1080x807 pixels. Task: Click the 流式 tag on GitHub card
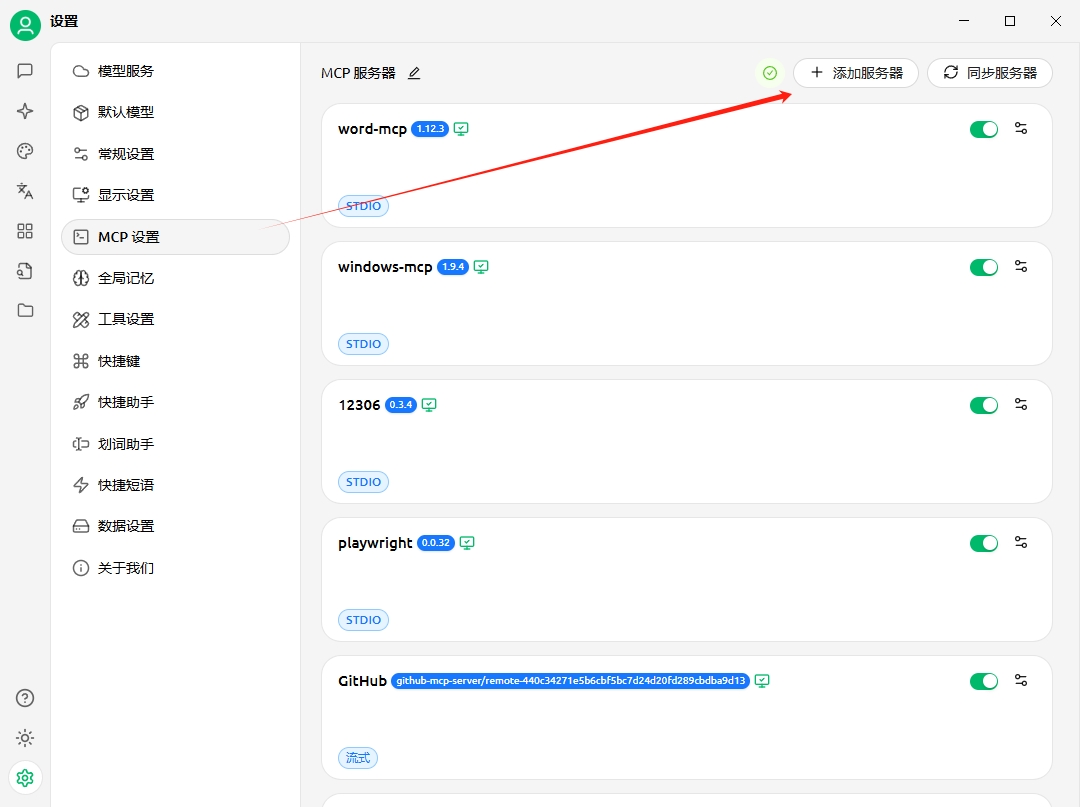pos(357,758)
